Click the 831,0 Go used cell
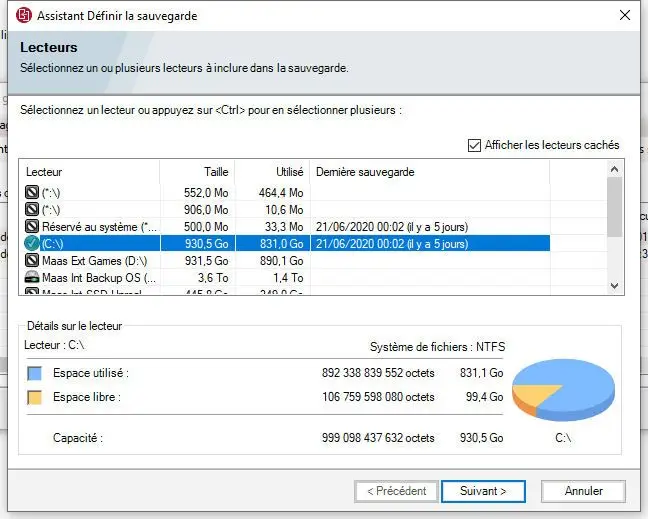This screenshot has width=648, height=519. (x=281, y=244)
